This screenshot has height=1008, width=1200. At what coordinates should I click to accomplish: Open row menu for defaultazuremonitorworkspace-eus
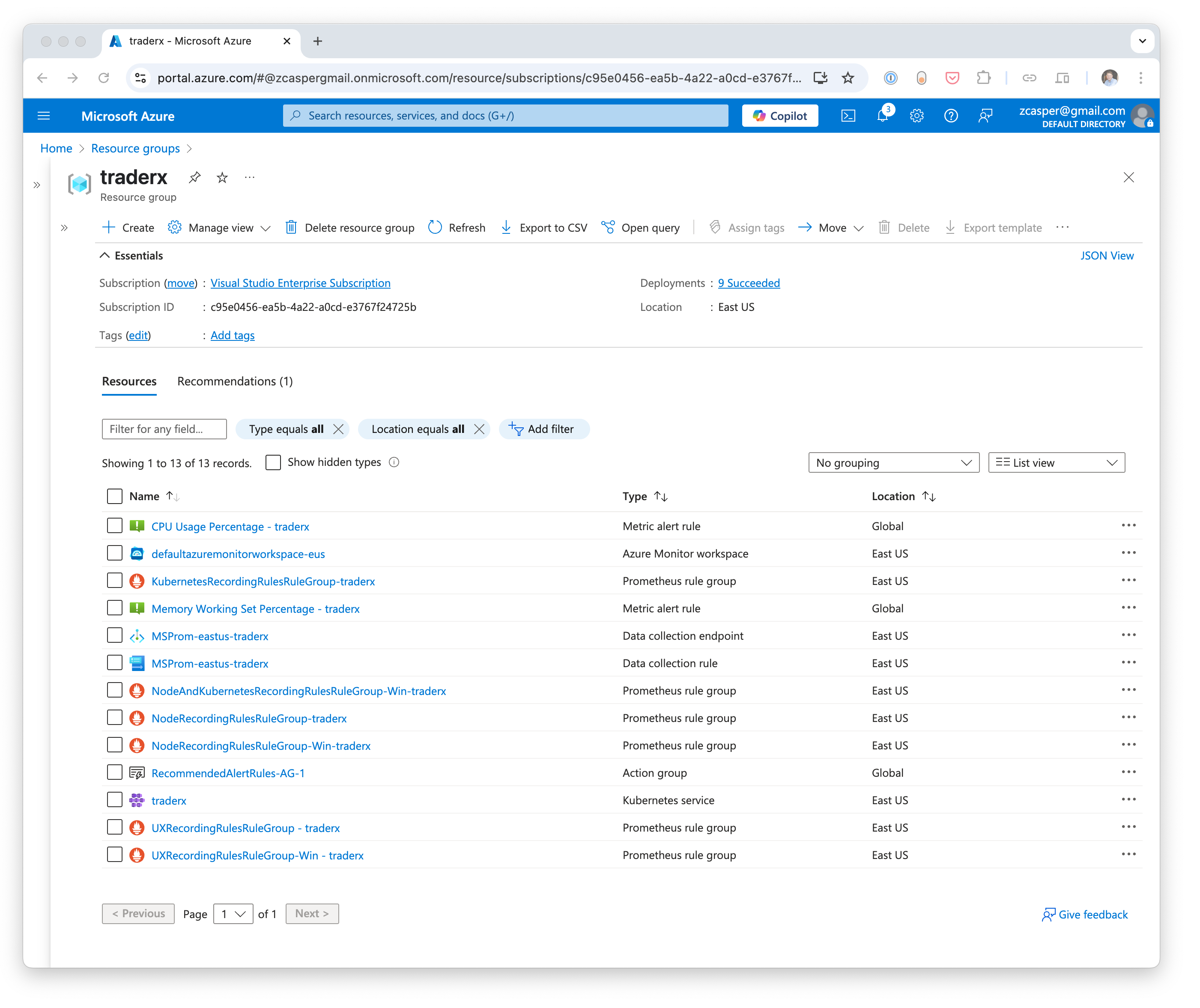click(x=1128, y=553)
